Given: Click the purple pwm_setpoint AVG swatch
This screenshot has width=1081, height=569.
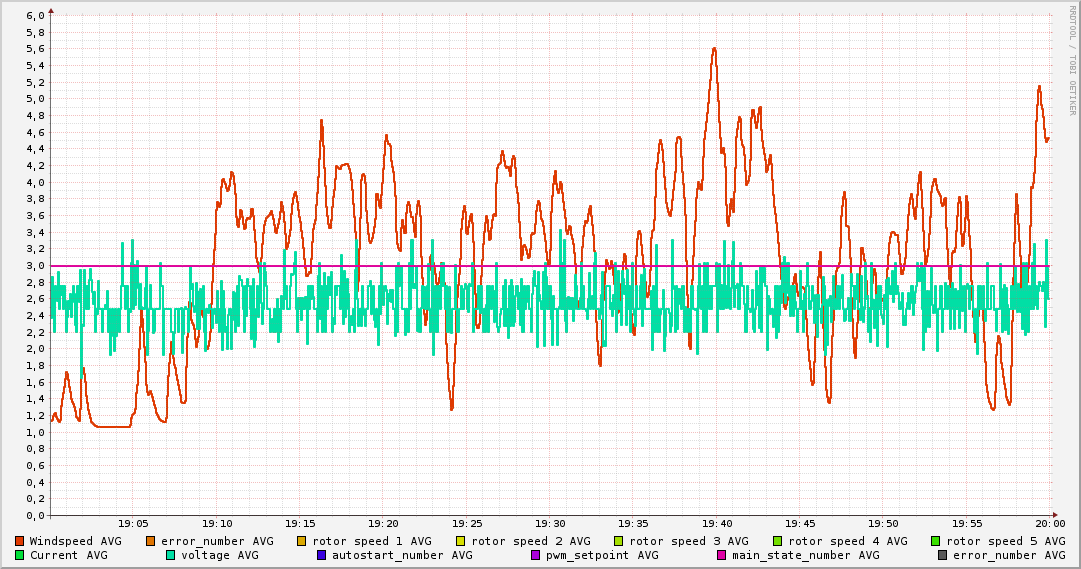Looking at the screenshot, I should (535, 555).
